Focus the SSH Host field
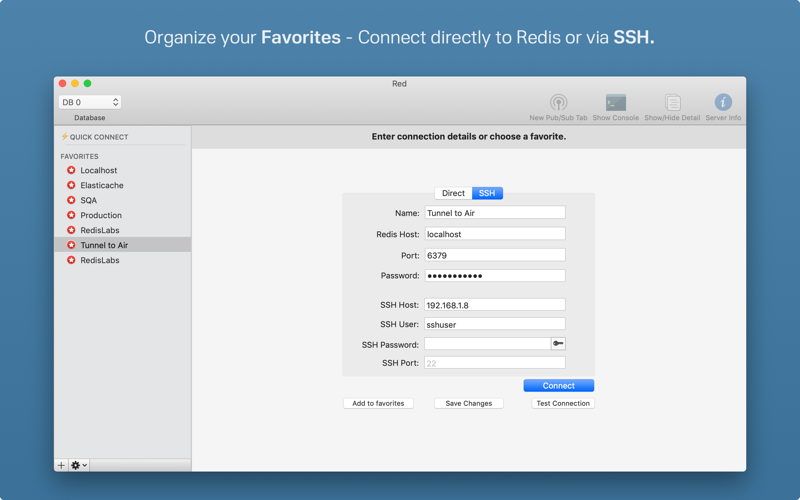Screen dimensions: 800x500 tap(495, 305)
